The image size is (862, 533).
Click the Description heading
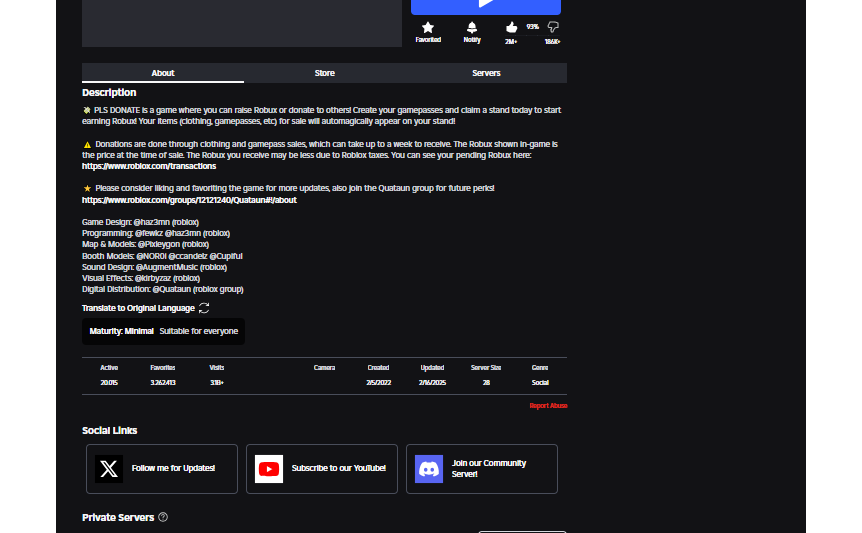coord(109,93)
